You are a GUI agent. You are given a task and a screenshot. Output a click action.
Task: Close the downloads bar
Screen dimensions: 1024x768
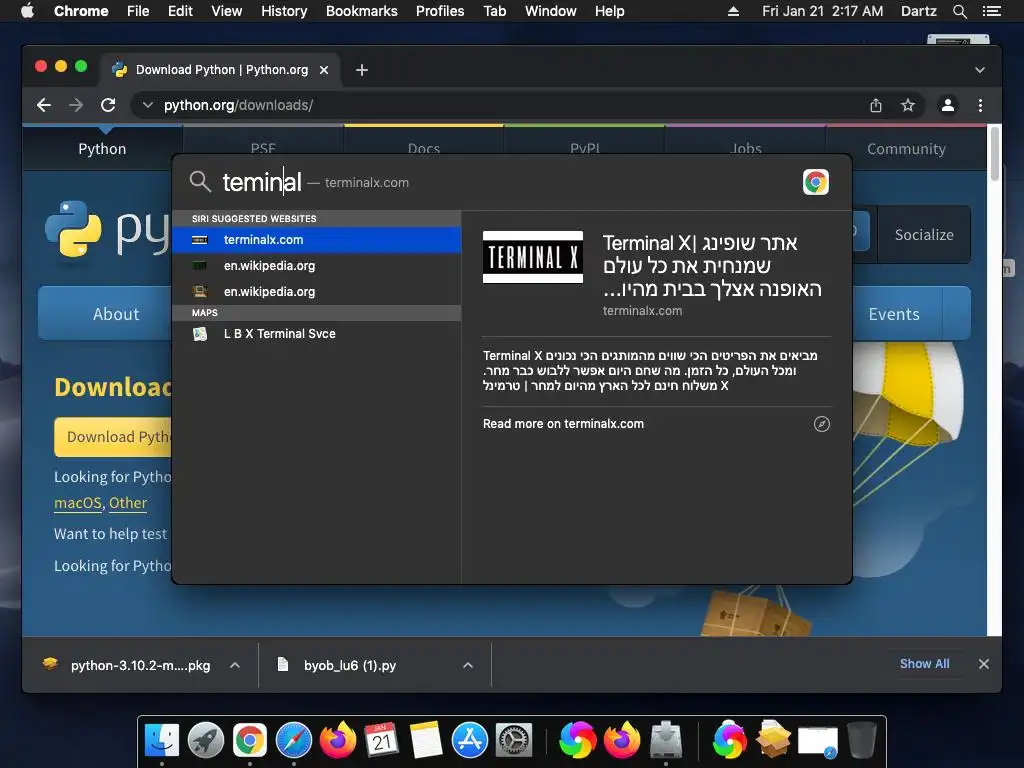coord(984,664)
